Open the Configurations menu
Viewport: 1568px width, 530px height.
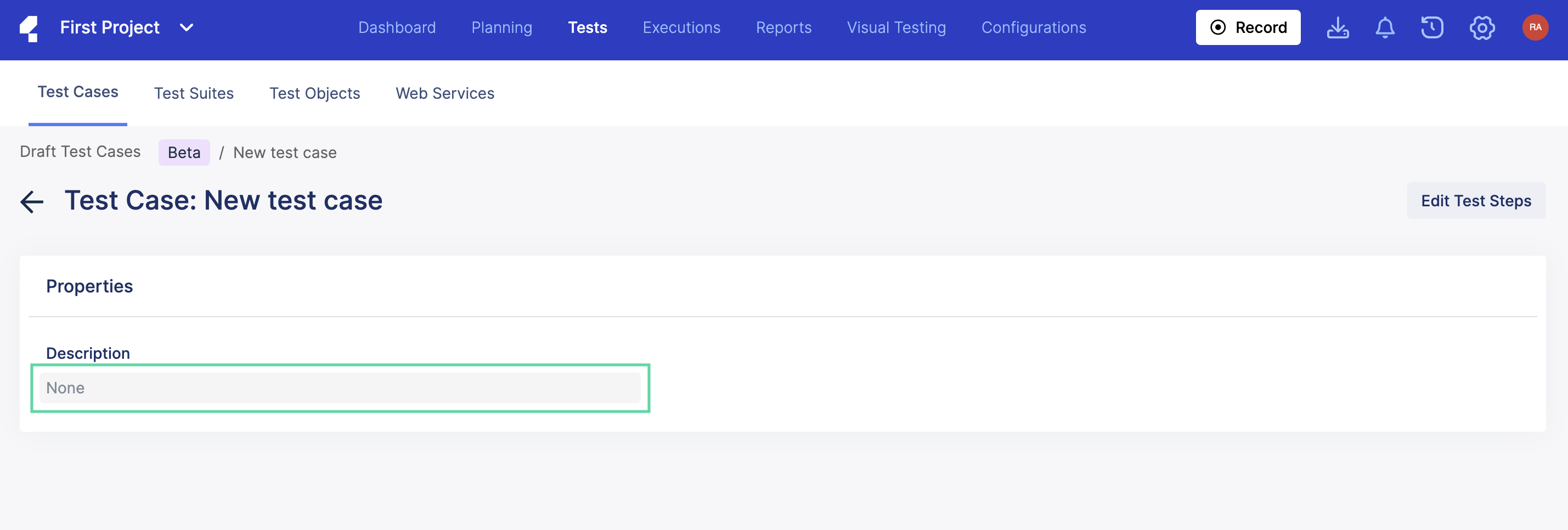tap(1034, 27)
